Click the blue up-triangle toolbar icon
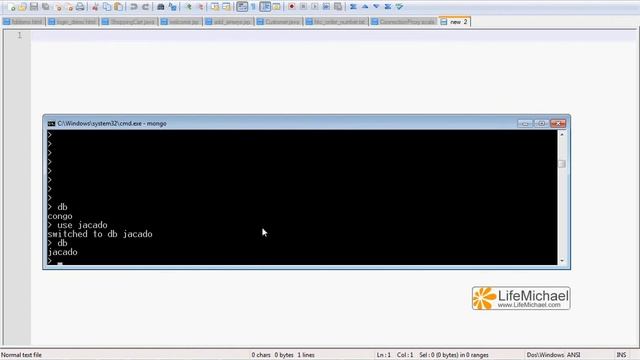The width and height of the screenshot is (640, 360). (365, 7)
